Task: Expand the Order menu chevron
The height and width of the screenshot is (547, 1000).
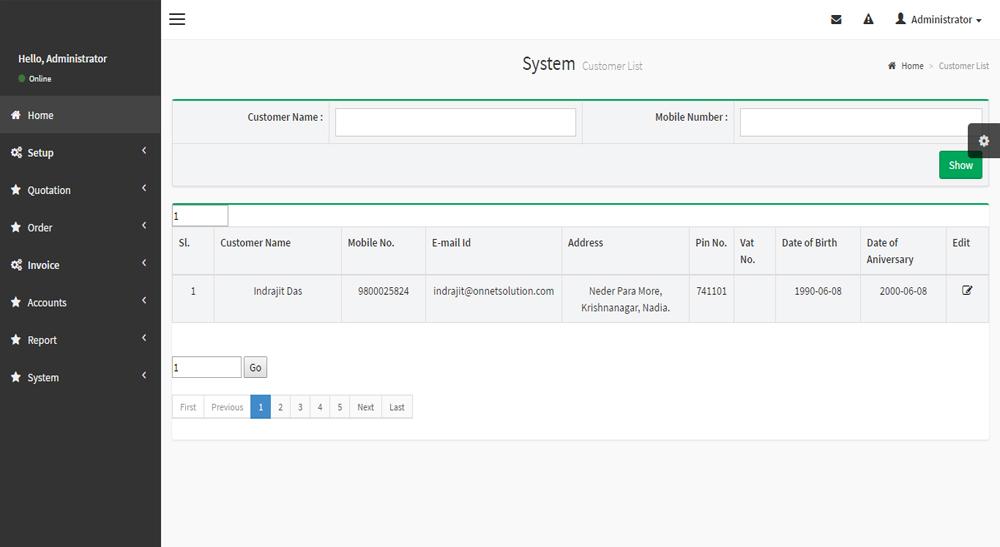Action: pyautogui.click(x=144, y=225)
